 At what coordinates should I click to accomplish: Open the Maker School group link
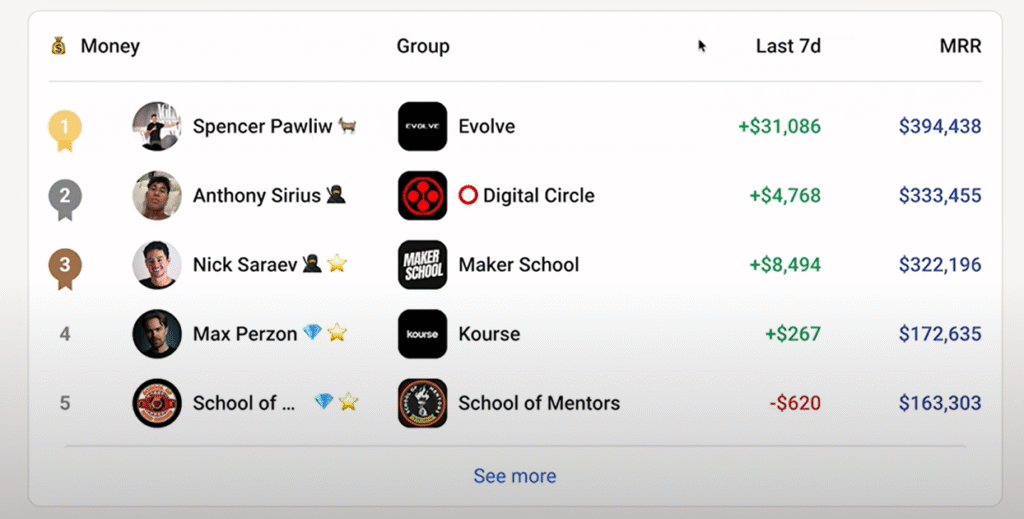coord(518,265)
